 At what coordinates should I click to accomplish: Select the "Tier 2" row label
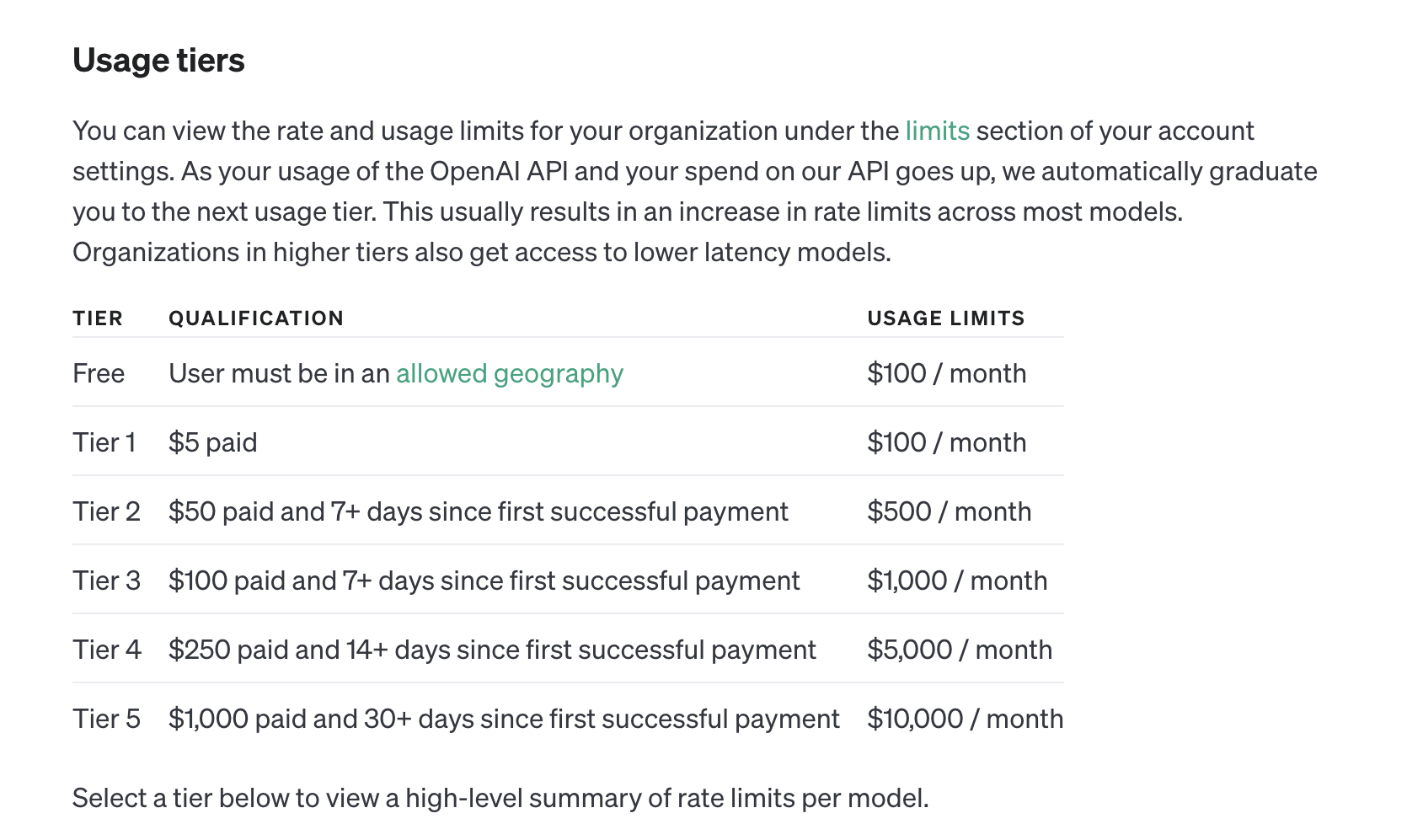[x=106, y=511]
